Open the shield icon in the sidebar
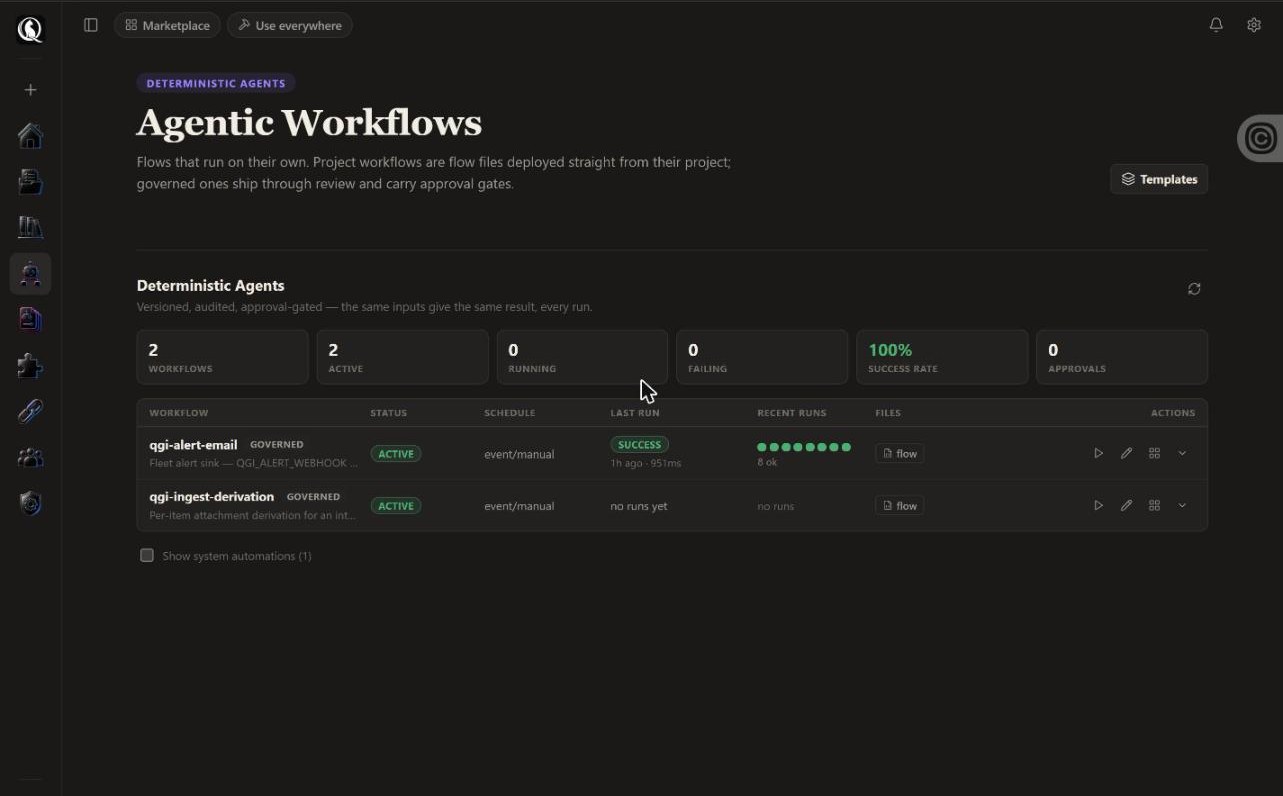Screen dimensions: 1283x796 pos(30,503)
